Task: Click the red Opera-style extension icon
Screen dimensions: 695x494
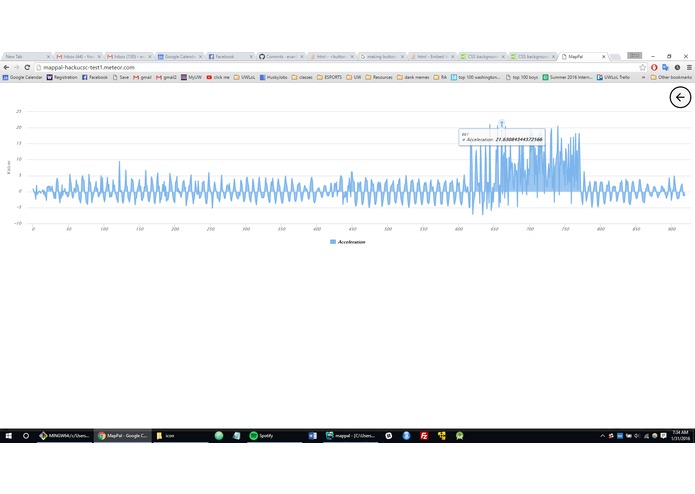Action: 654,67
